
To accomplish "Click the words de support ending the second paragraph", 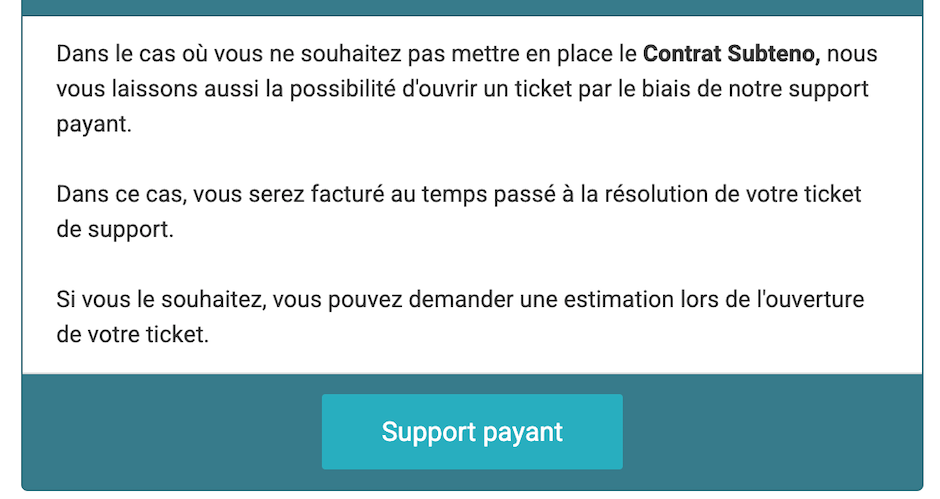I will (115, 230).
